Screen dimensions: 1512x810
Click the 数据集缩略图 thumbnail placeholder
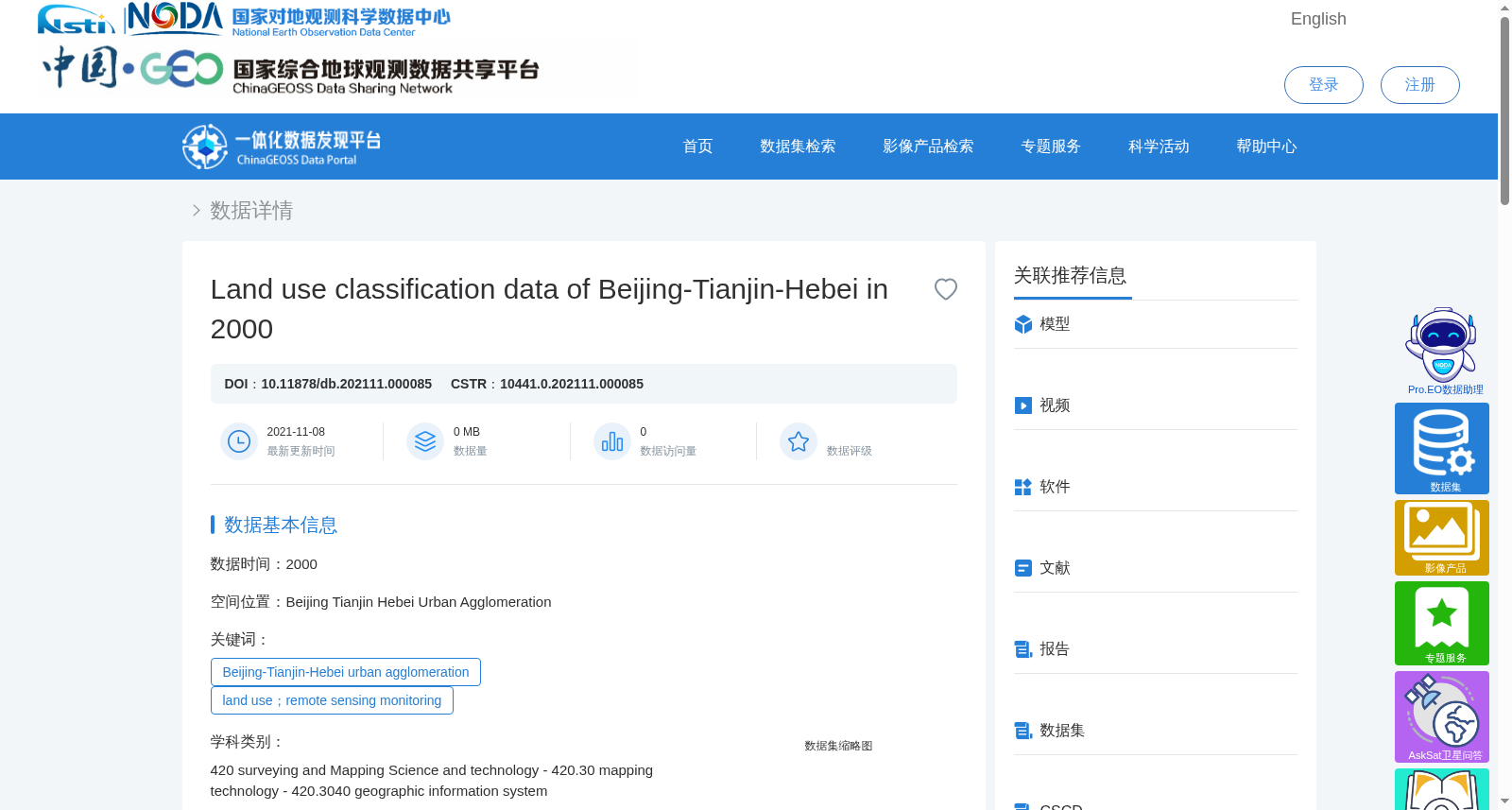838,746
